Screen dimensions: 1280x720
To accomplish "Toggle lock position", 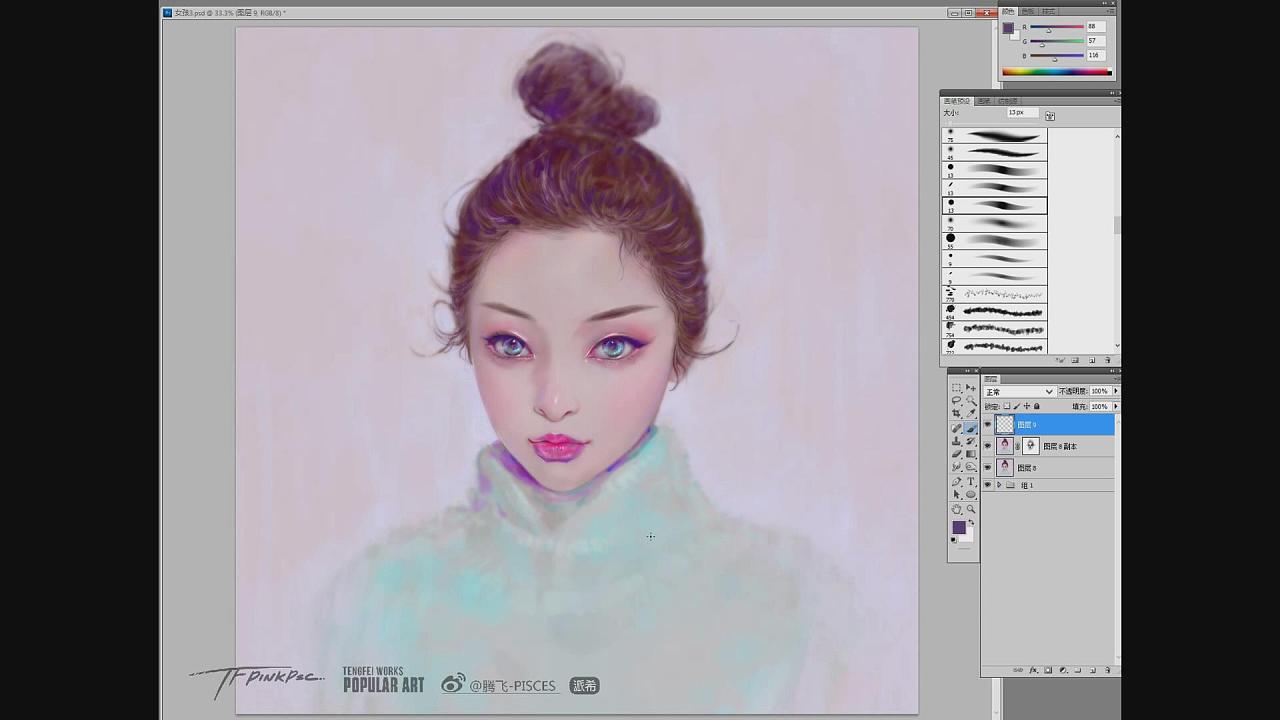I will tap(1027, 406).
